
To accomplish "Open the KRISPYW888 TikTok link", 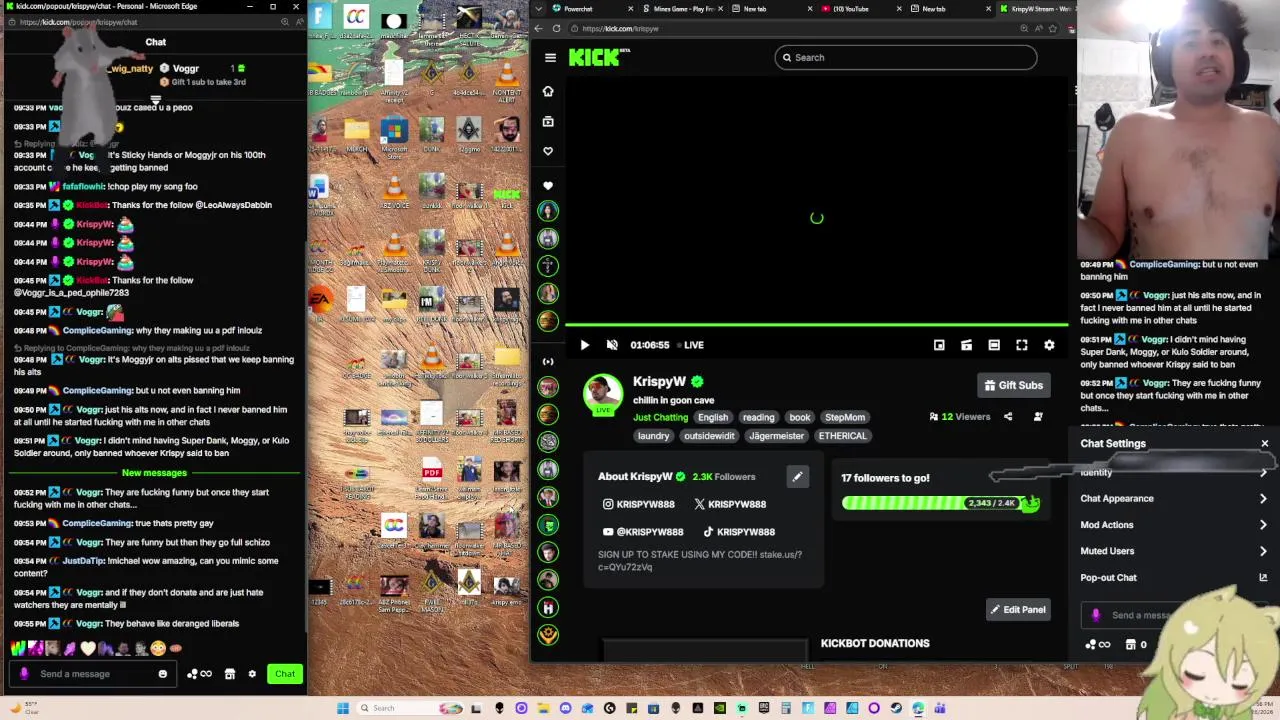I will coord(739,532).
